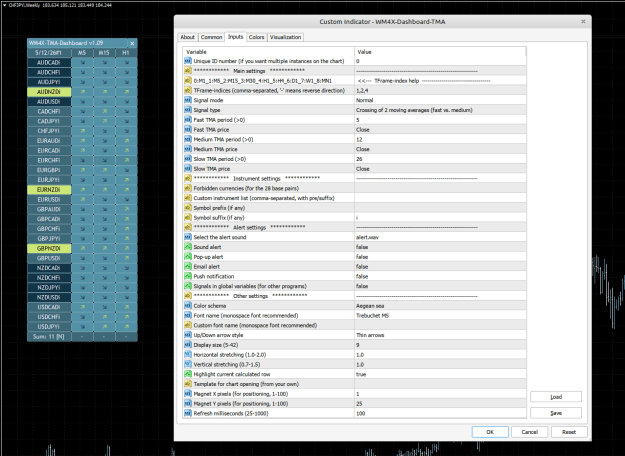Click the icon beside Refresh milliseconds row
This screenshot has width=625, height=456.
tap(188, 413)
